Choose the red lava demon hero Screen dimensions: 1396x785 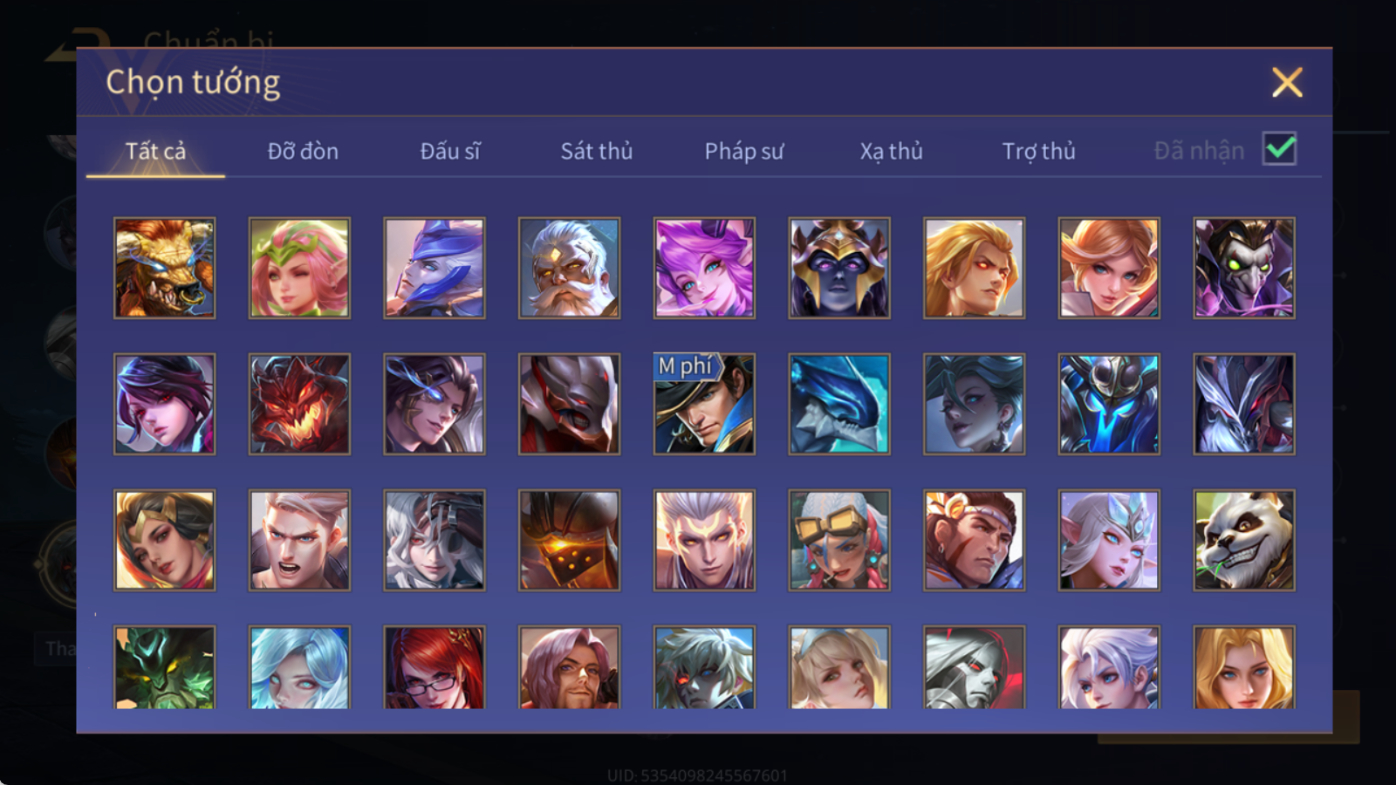pyautogui.click(x=299, y=404)
